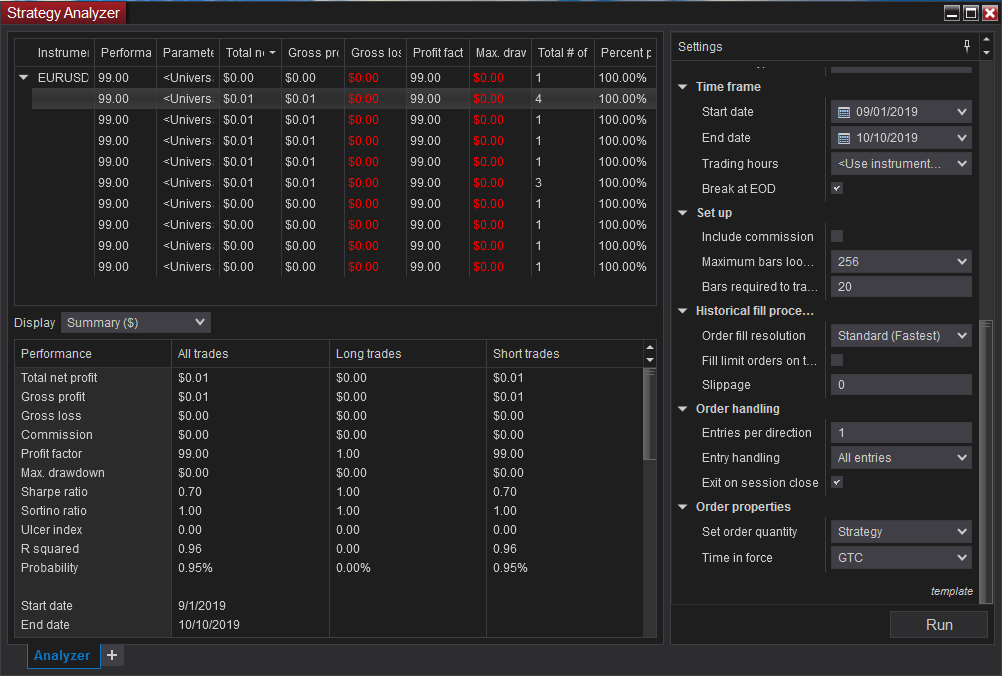This screenshot has width=1002, height=676.
Task: Click the template link
Action: (951, 591)
